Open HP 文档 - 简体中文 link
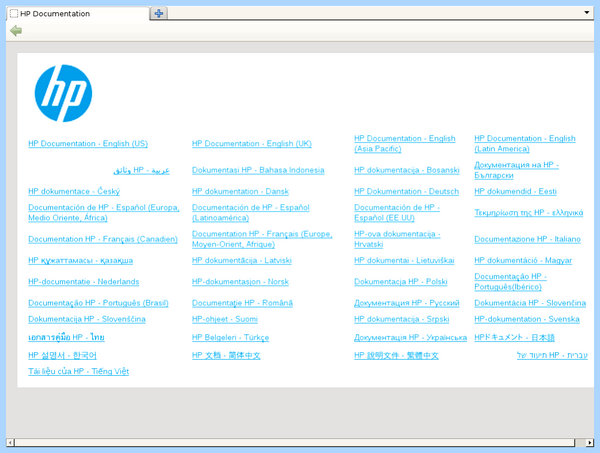The height and width of the screenshot is (453, 600). pos(226,355)
